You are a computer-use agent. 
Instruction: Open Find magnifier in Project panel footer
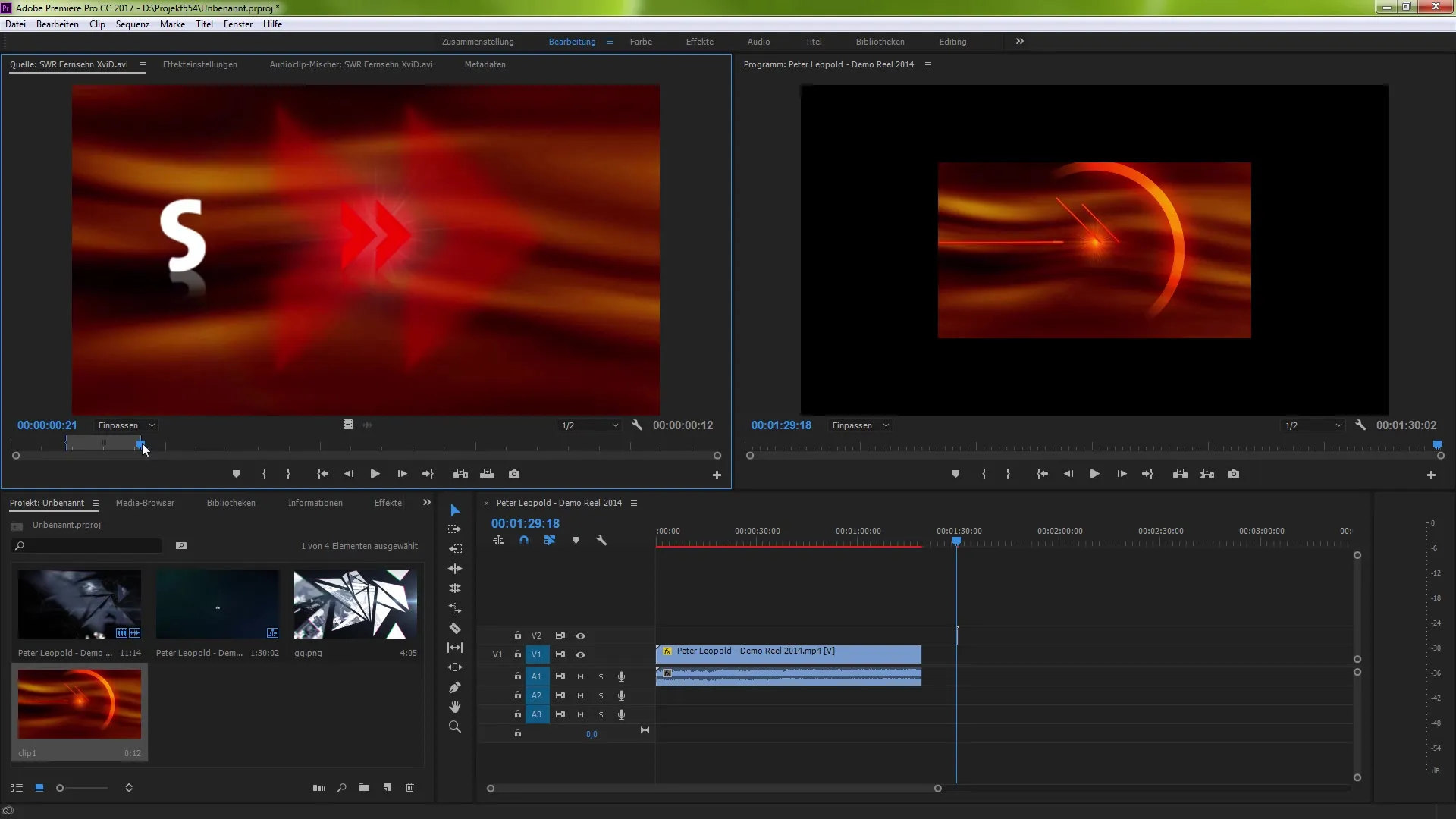(342, 788)
